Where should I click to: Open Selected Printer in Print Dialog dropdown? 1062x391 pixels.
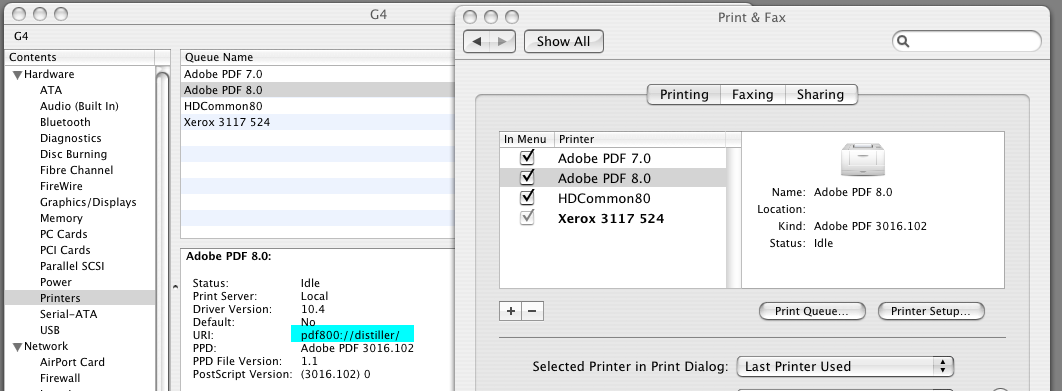(845, 367)
